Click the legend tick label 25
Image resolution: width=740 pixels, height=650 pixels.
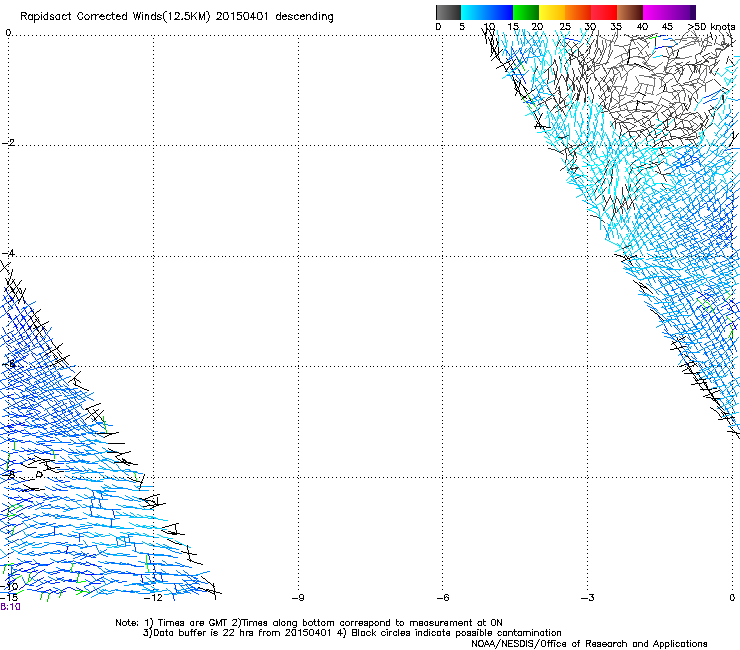(x=565, y=27)
